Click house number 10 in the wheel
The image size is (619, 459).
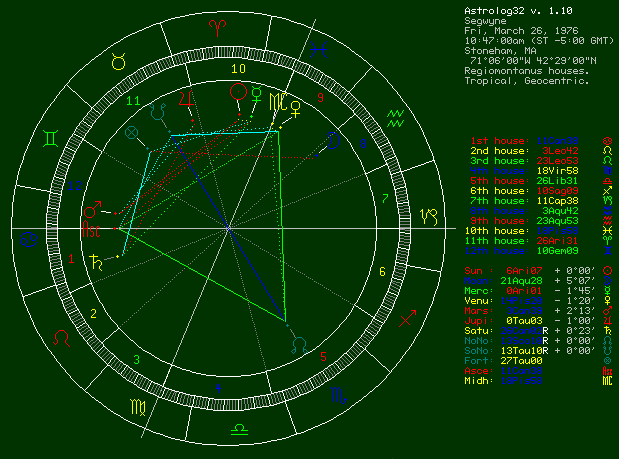tap(238, 69)
